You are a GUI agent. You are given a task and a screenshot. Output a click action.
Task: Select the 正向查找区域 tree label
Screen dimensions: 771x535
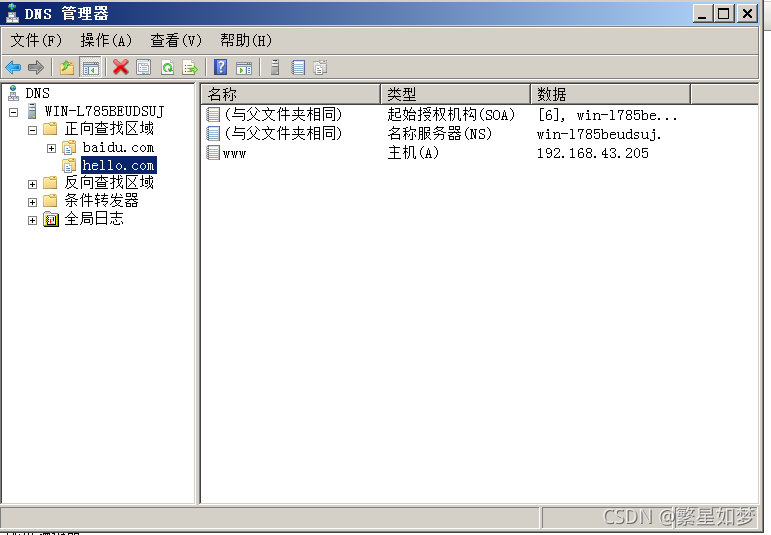pyautogui.click(x=109, y=129)
